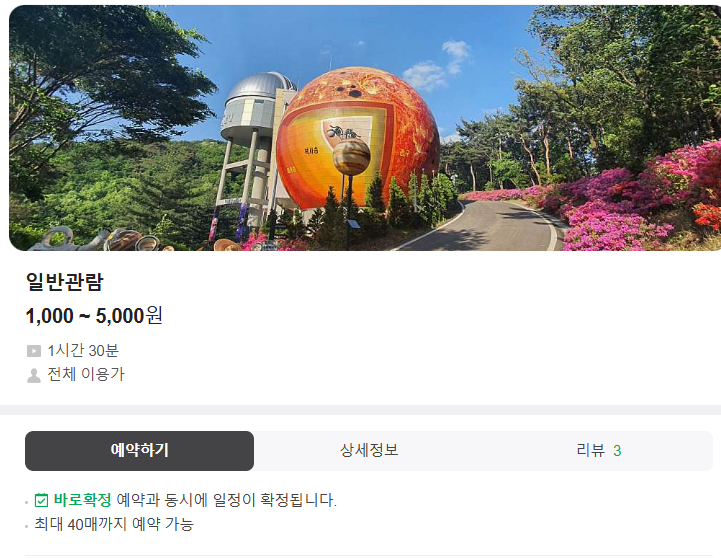Click the green 바로확정 label
The width and height of the screenshot is (721, 558).
82,500
